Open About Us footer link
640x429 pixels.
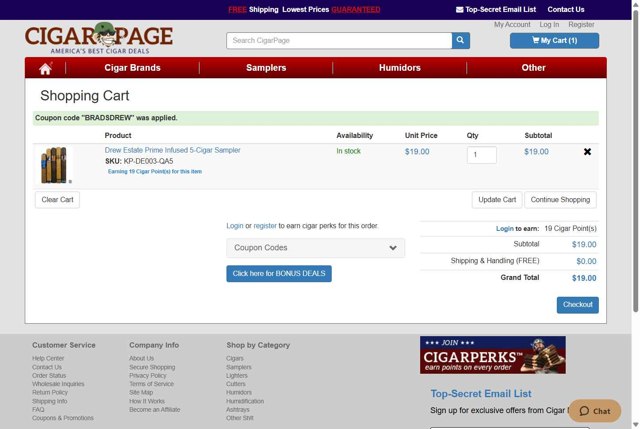click(x=142, y=358)
